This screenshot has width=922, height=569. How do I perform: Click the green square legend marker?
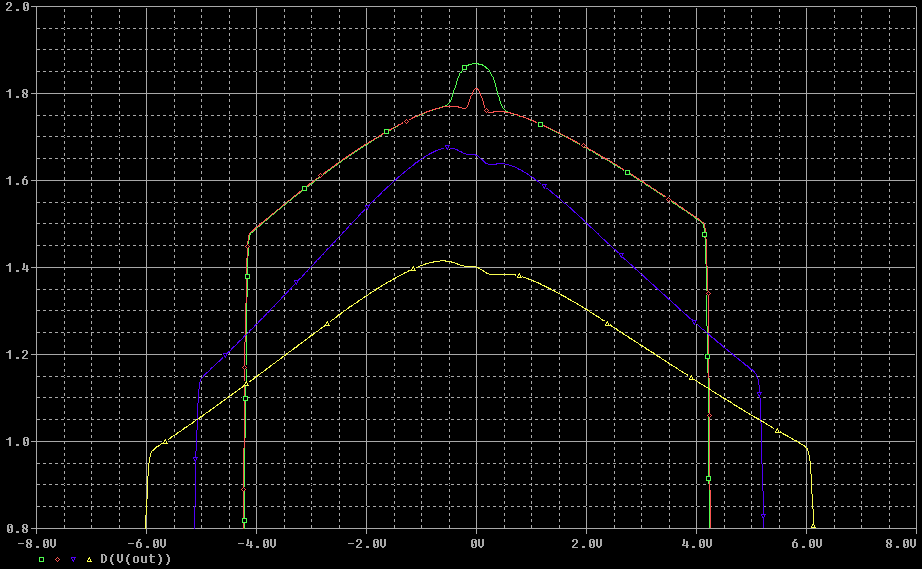tap(41, 559)
